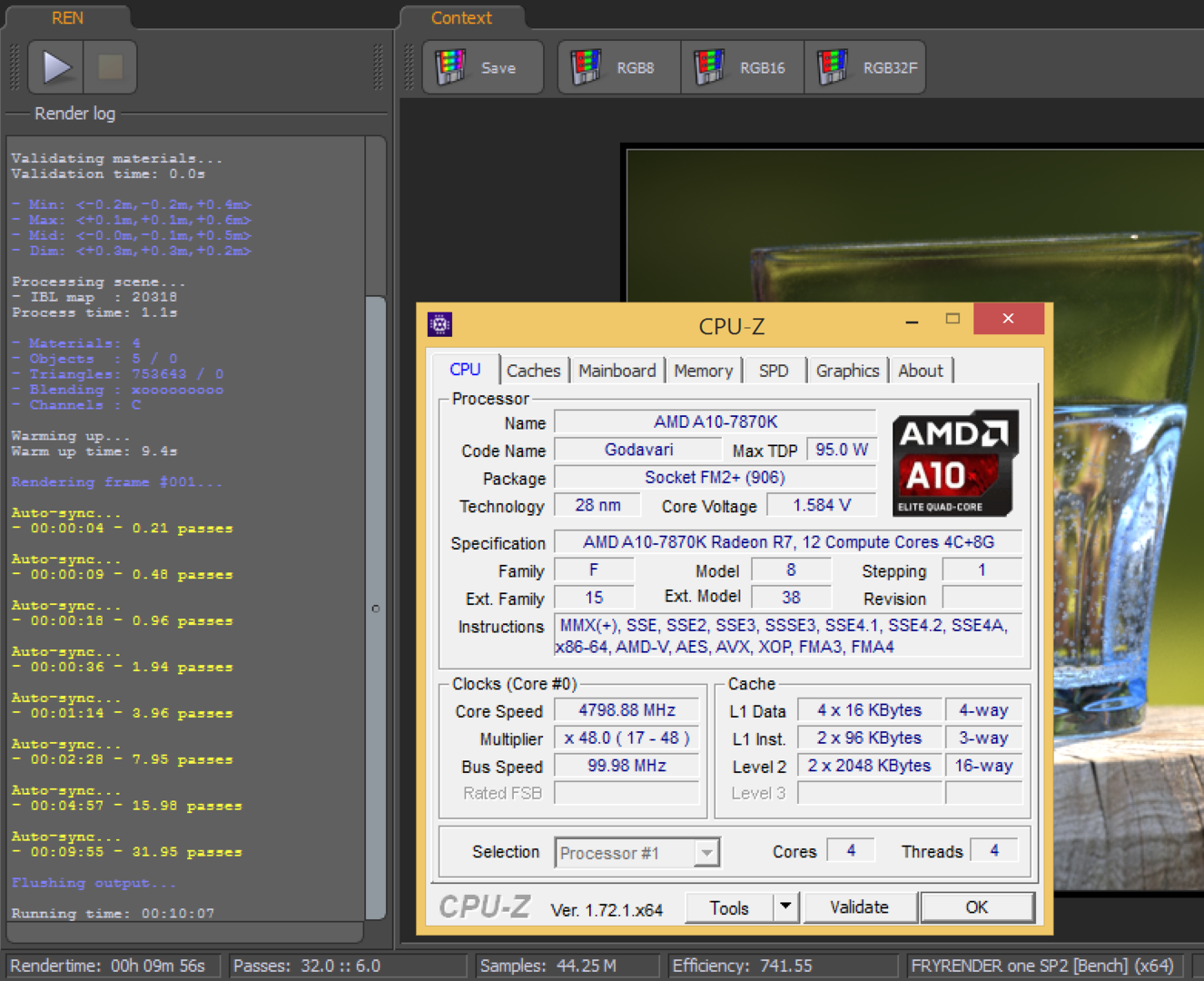The width and height of the screenshot is (1204, 981).
Task: Click the panel splitter handle dot
Action: (x=375, y=608)
